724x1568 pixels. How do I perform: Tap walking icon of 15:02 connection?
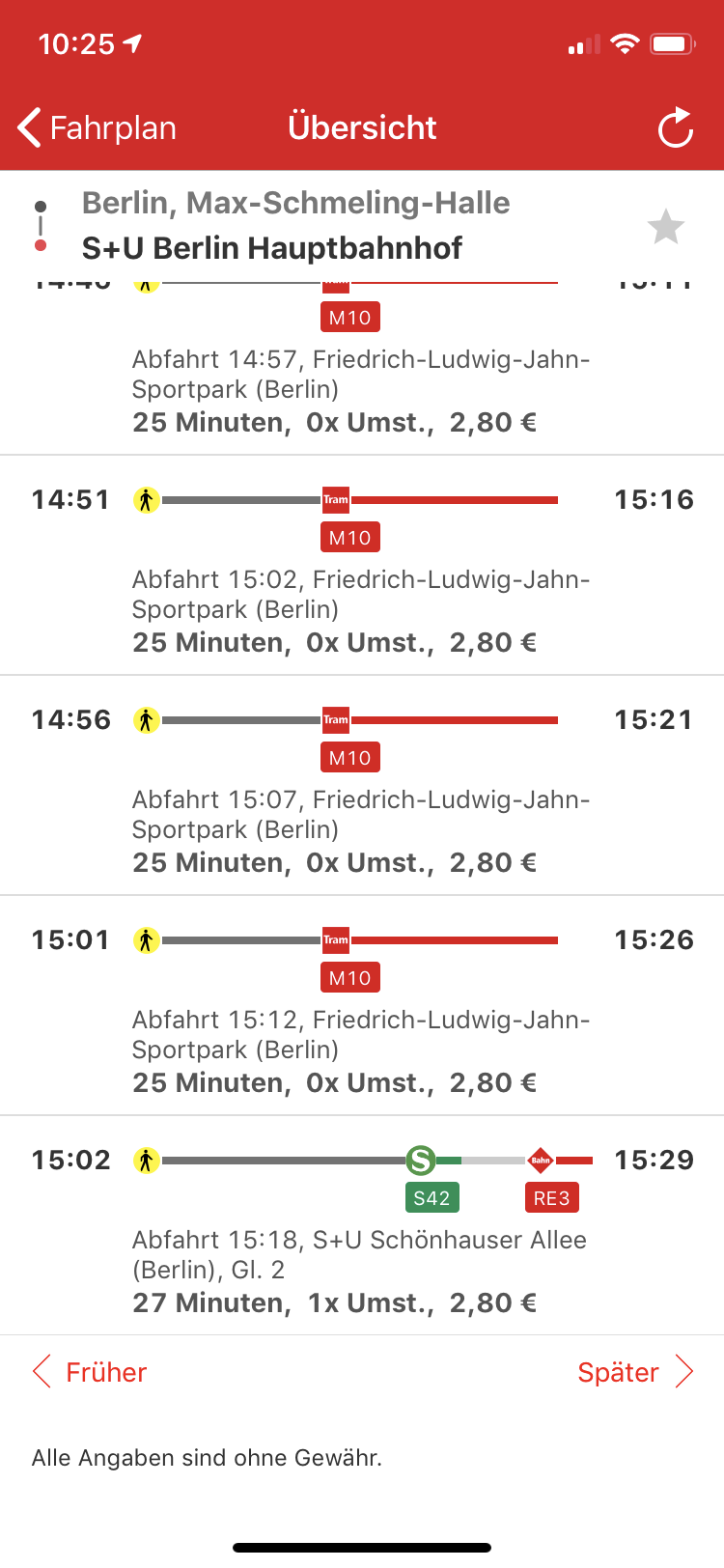click(146, 1160)
